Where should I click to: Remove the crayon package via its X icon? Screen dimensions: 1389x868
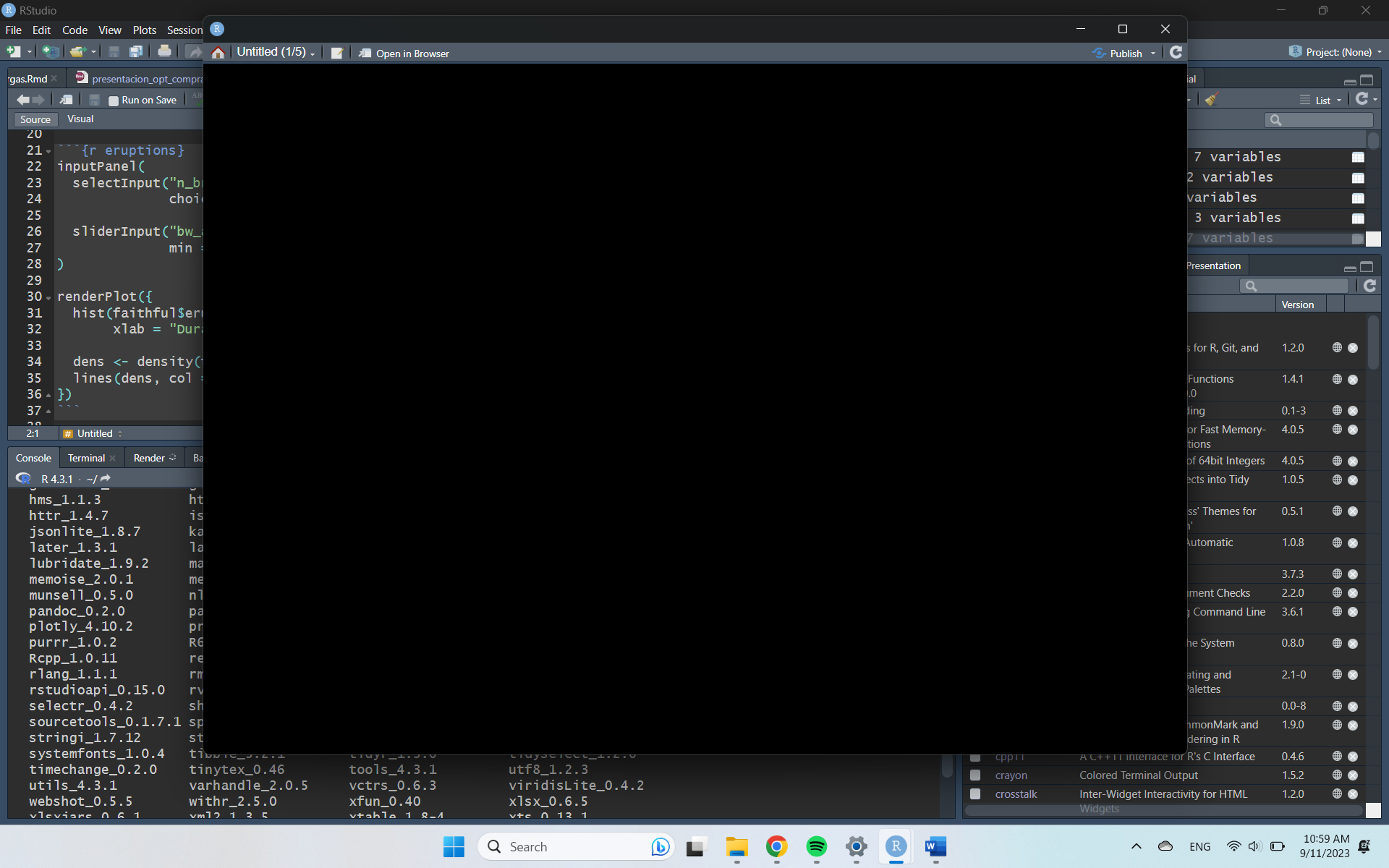click(x=1354, y=775)
